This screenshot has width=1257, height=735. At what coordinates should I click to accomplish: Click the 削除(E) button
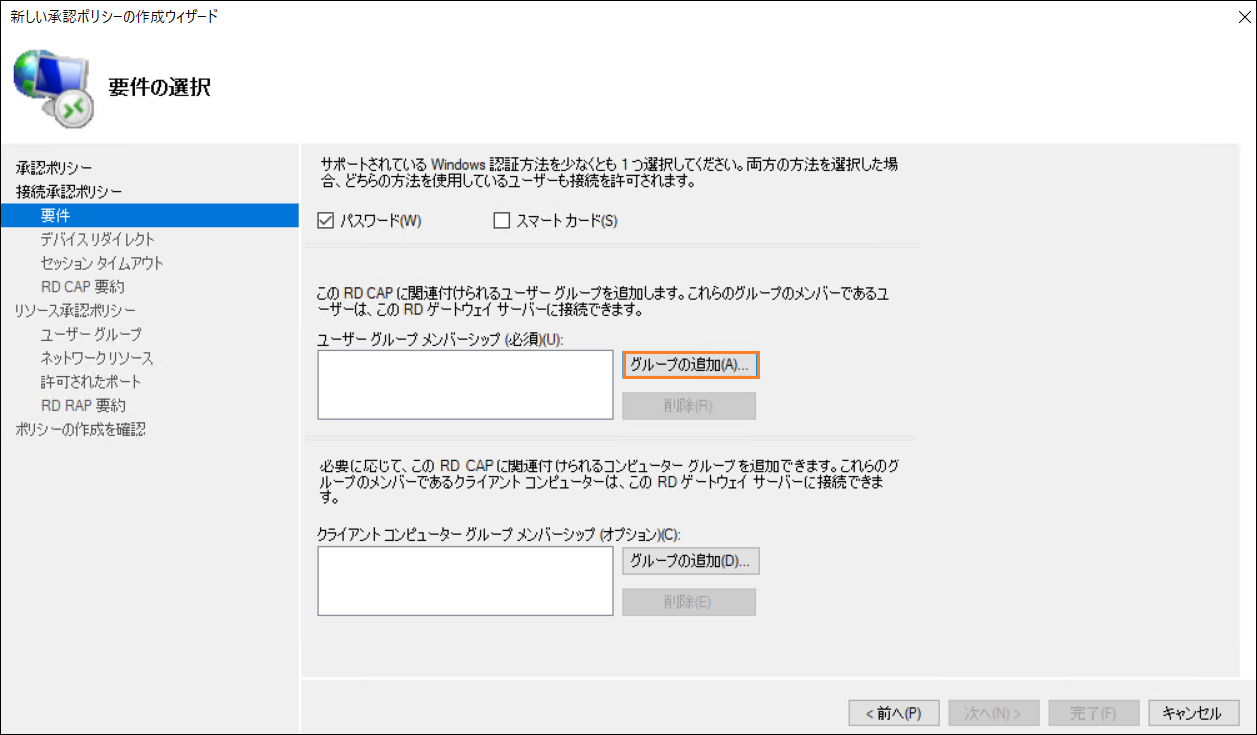[x=688, y=602]
